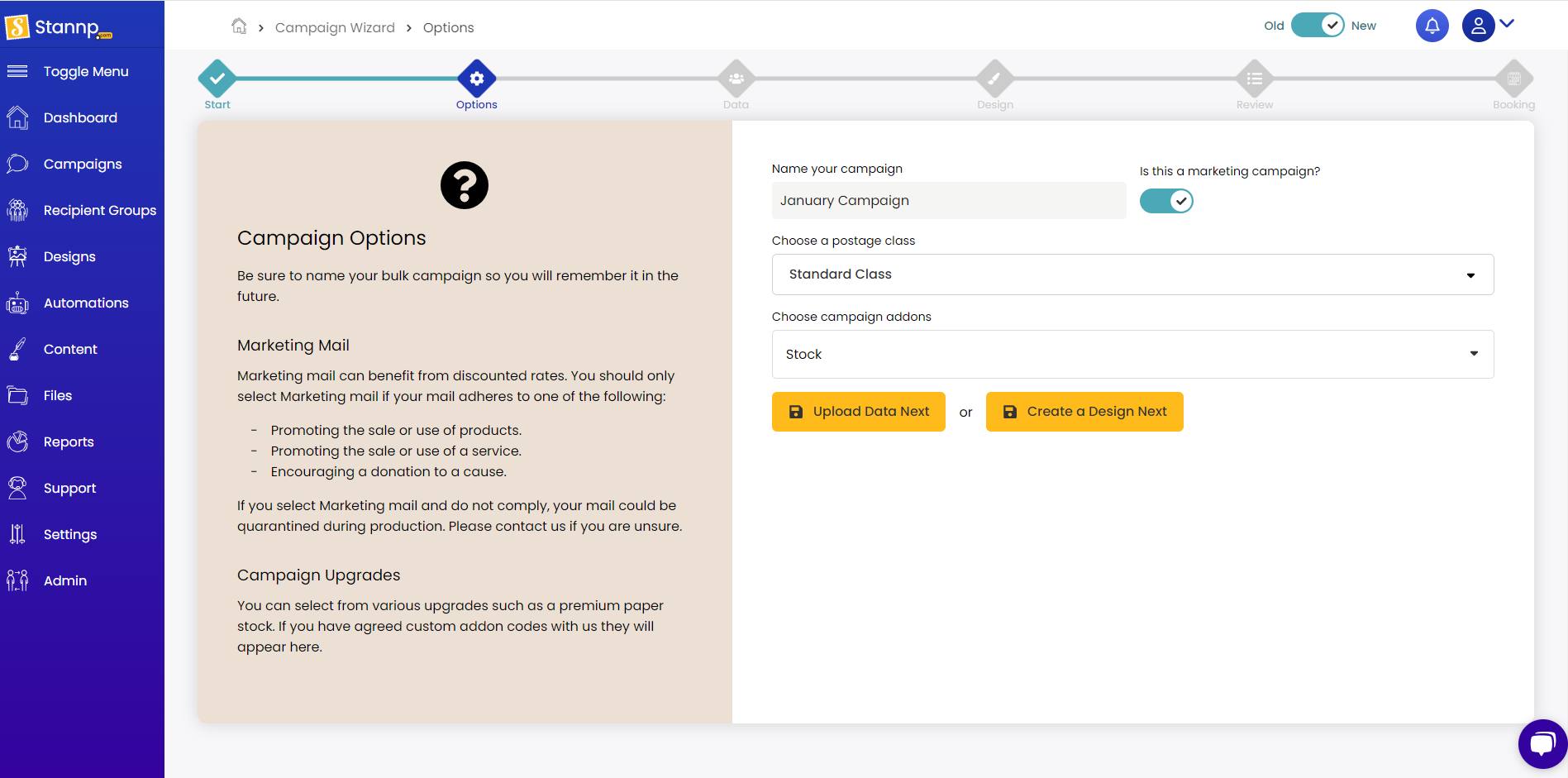Click the Support headset icon
The width and height of the screenshot is (1568, 778).
coord(17,488)
